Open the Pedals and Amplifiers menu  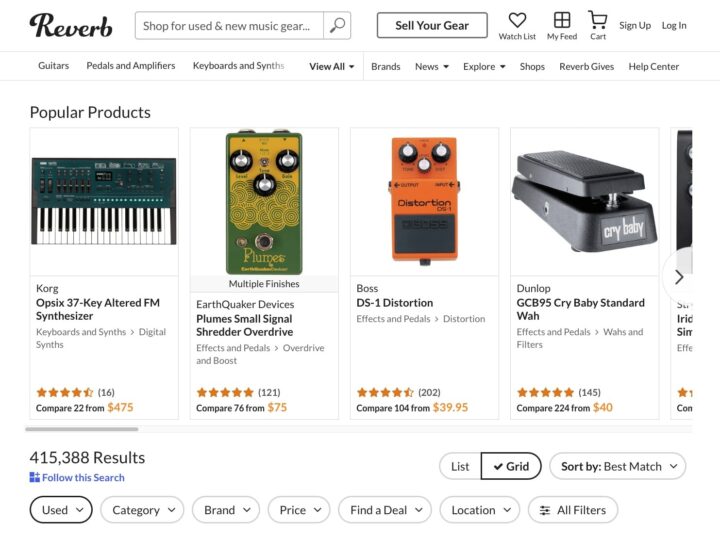131,66
